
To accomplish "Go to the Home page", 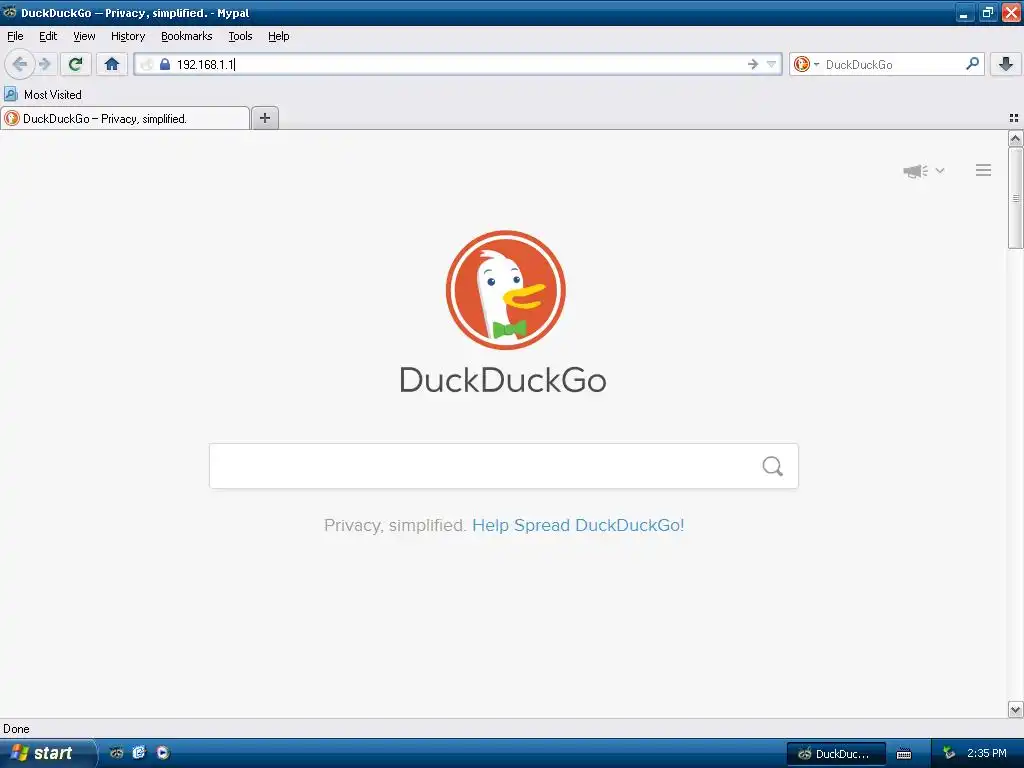I will tap(112, 64).
